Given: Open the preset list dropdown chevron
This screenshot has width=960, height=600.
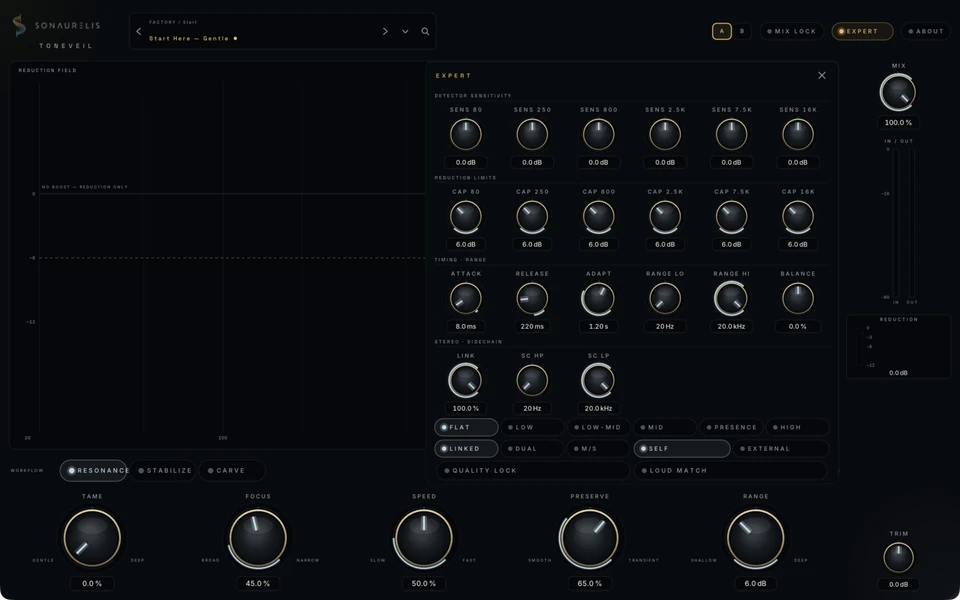Looking at the screenshot, I should click(405, 31).
